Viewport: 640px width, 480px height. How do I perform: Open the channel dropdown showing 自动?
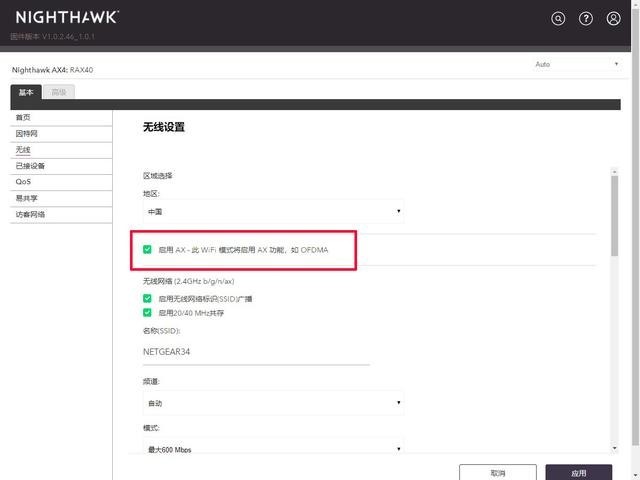[273, 403]
